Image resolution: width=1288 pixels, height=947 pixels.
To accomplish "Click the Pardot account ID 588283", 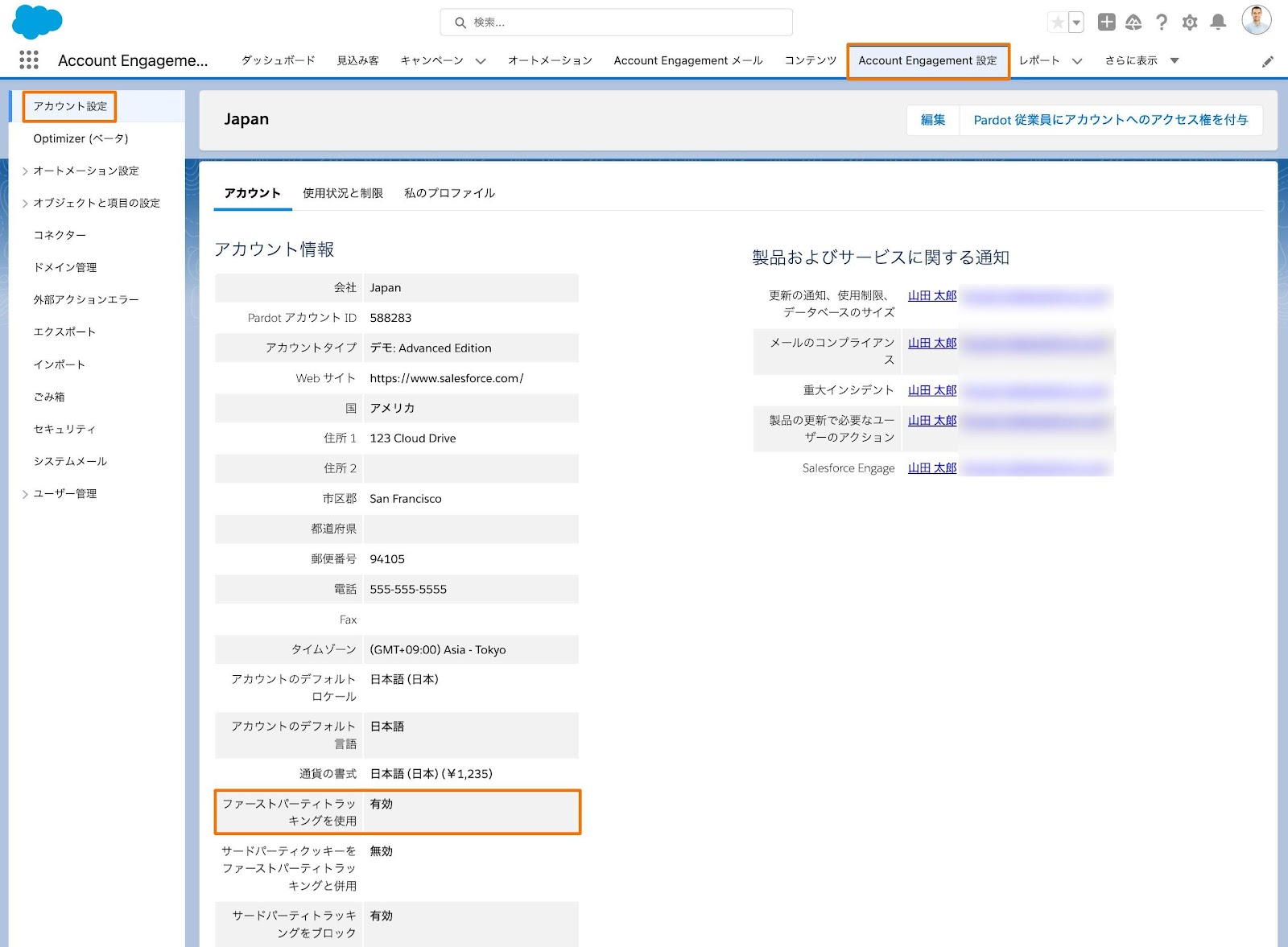I will pos(390,318).
